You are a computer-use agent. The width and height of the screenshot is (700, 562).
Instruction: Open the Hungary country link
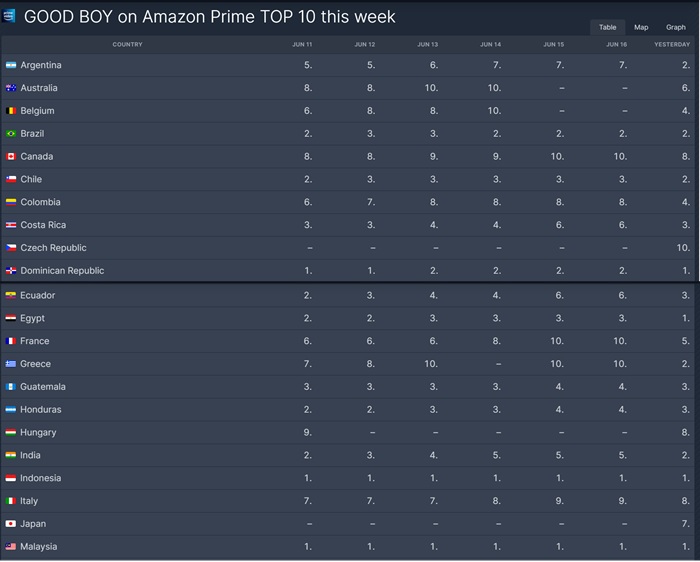(38, 432)
